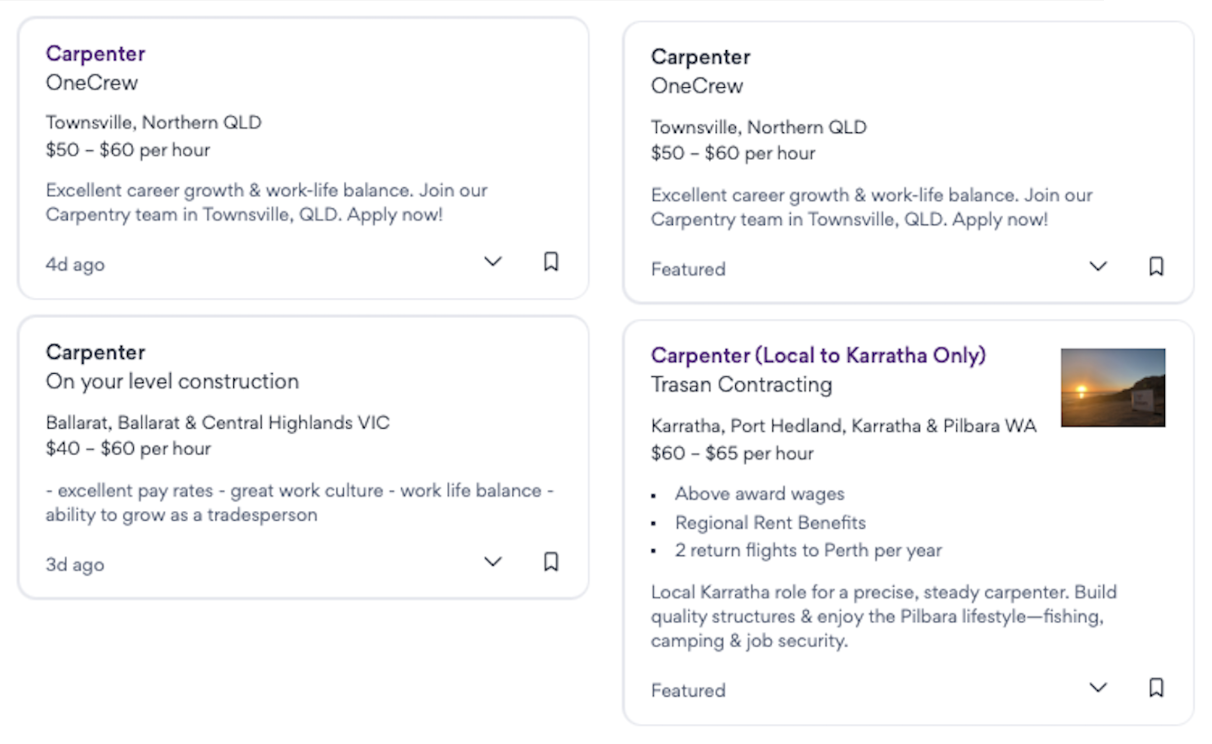This screenshot has width=1212, height=744.
Task: Click 'Ballarat, Ballarat & Central Highlands VIC' location
Action: (x=217, y=423)
